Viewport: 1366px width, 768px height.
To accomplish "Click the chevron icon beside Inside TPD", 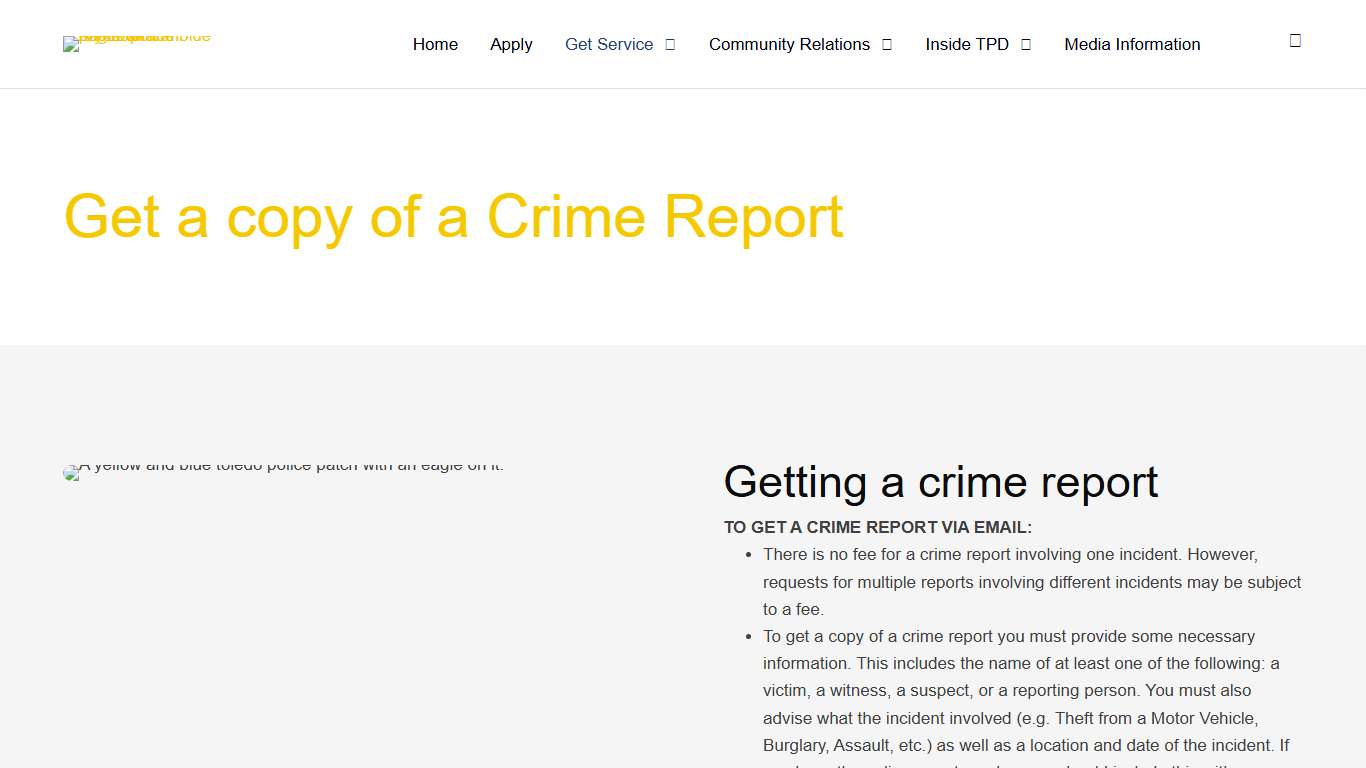I will (x=1025, y=44).
